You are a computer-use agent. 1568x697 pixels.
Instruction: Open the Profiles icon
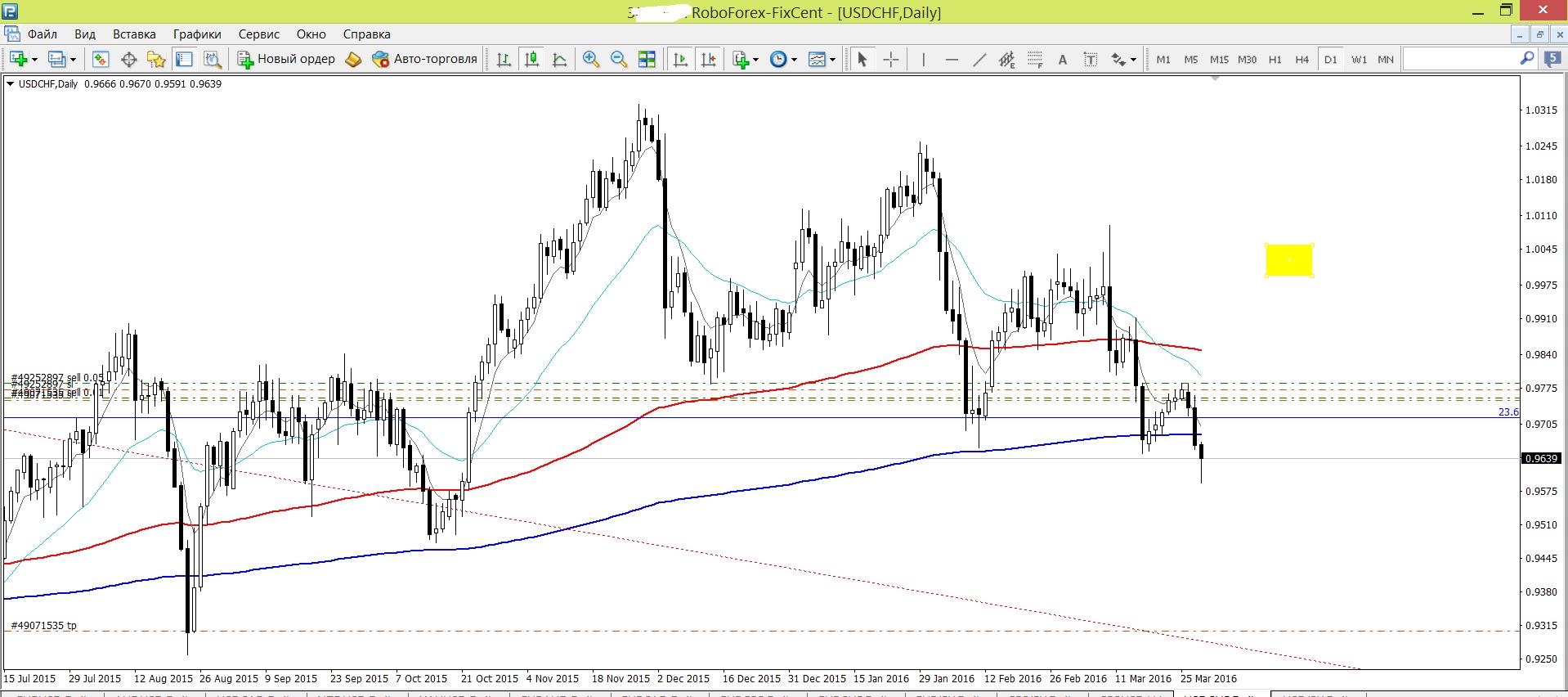[56, 59]
